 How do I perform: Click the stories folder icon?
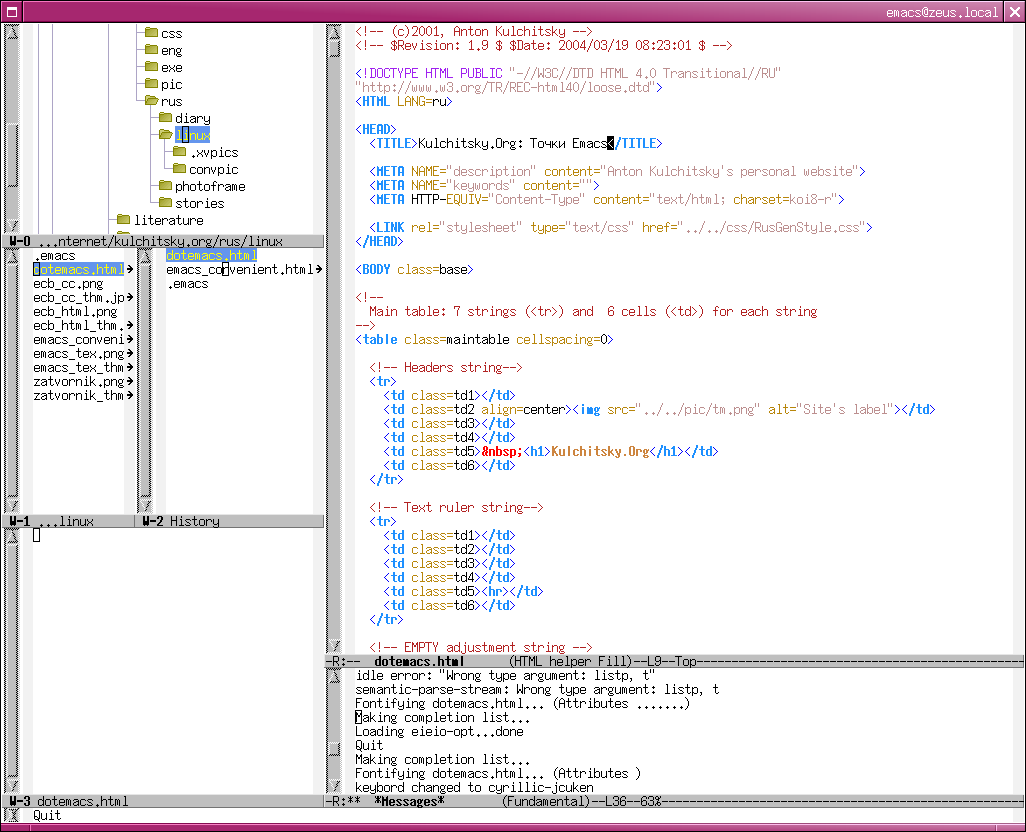164,203
